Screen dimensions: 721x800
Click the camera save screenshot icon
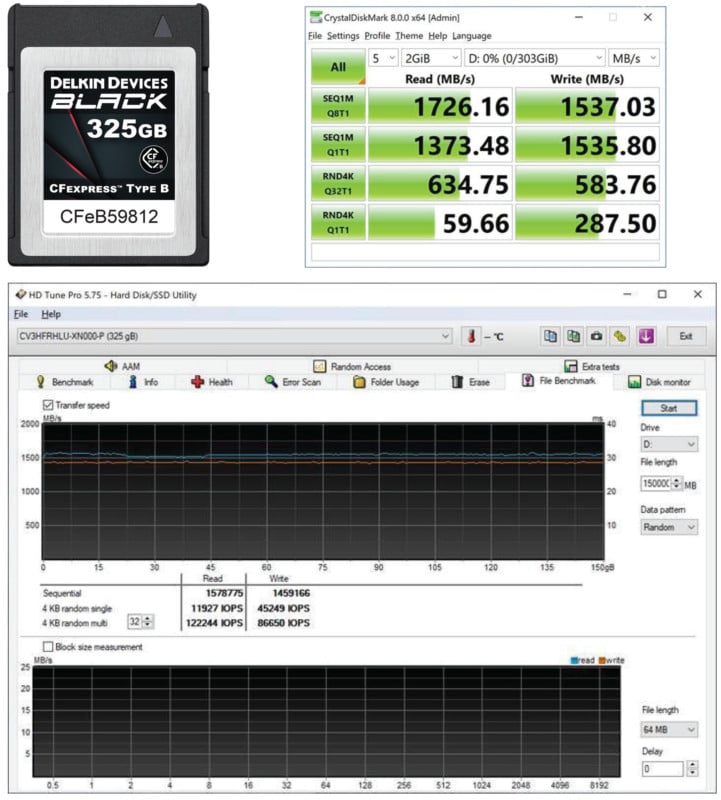(x=596, y=337)
